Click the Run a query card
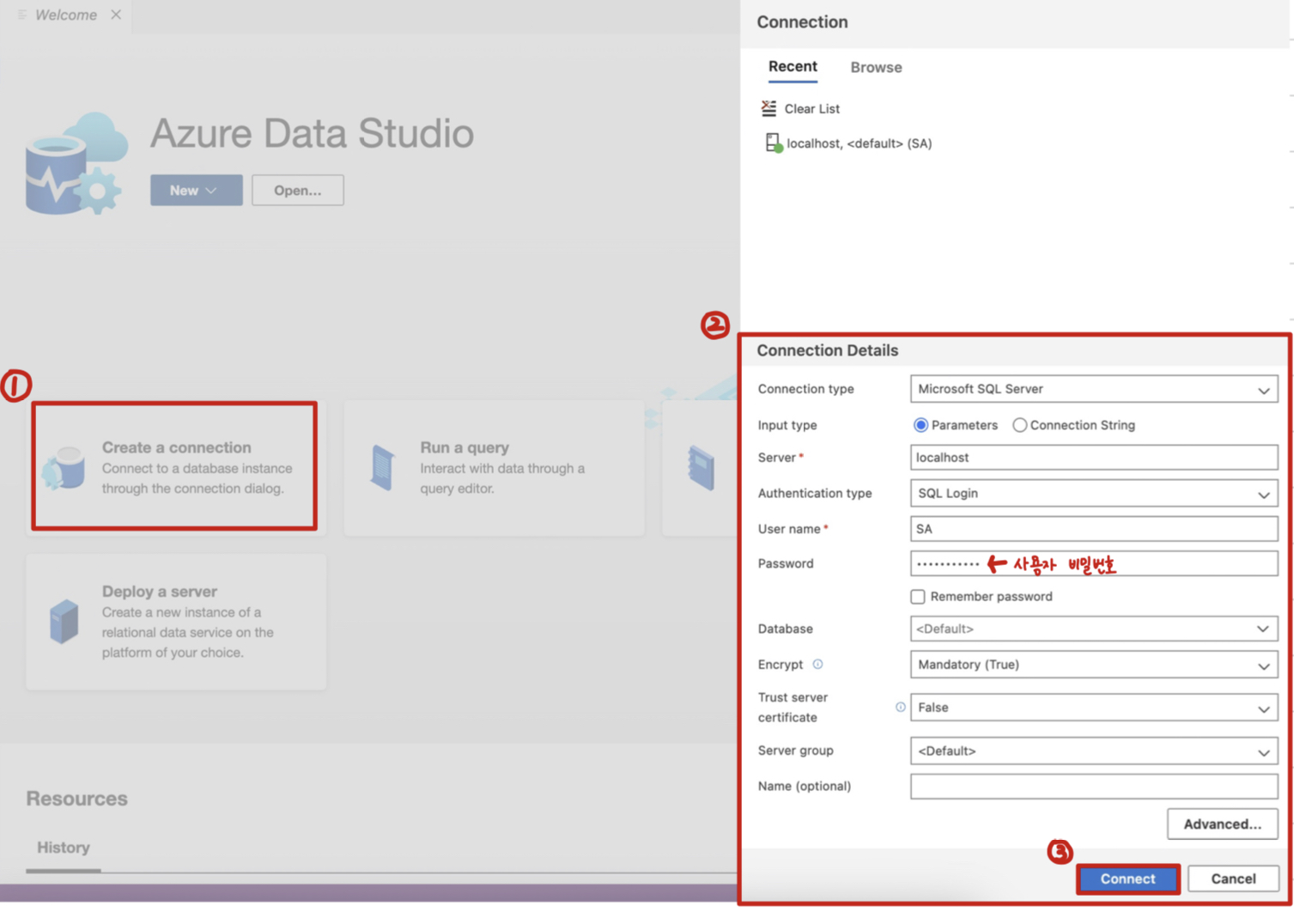The image size is (1294, 924). pyautogui.click(x=494, y=468)
